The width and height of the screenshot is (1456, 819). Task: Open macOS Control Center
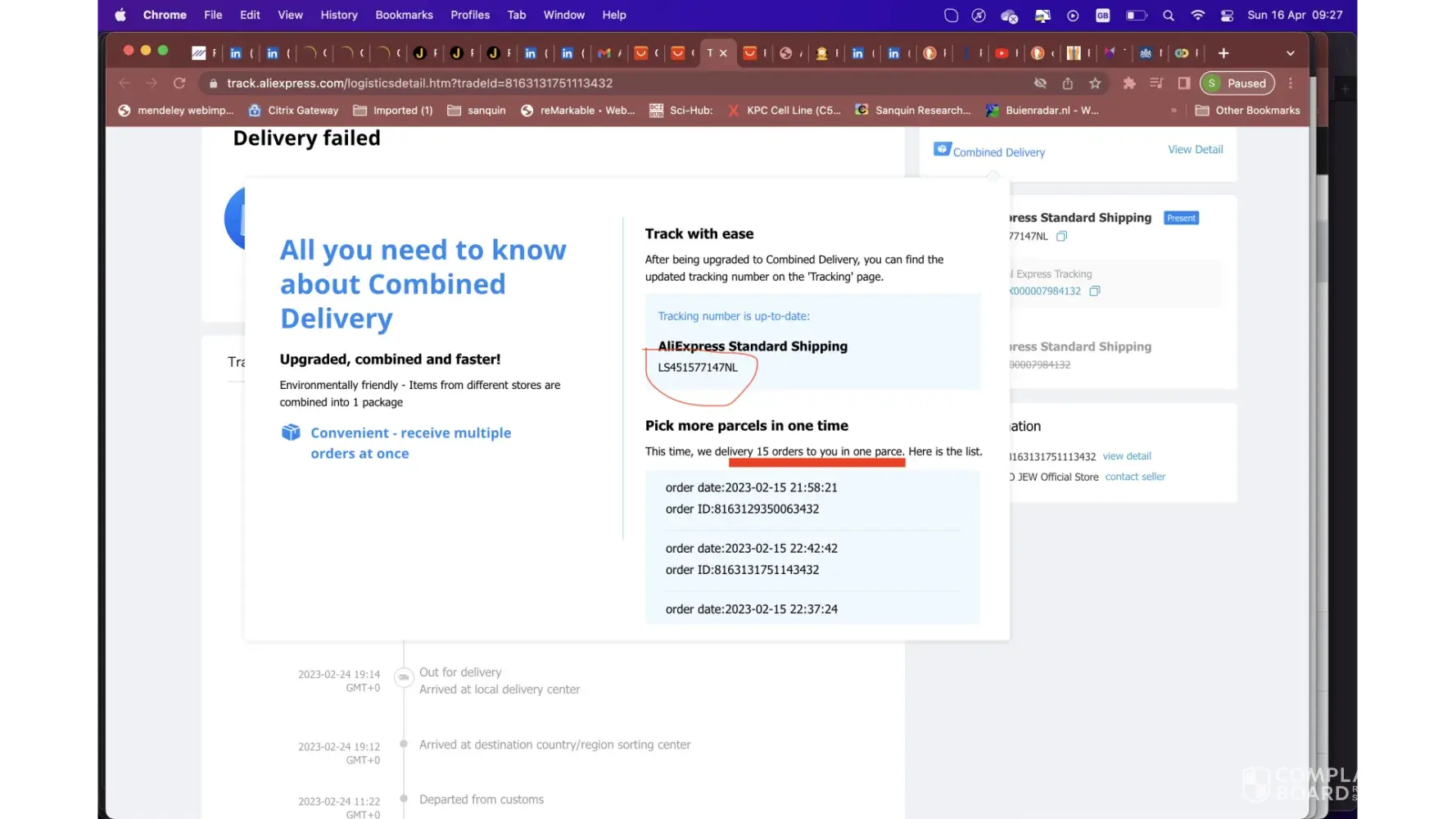(x=1227, y=15)
